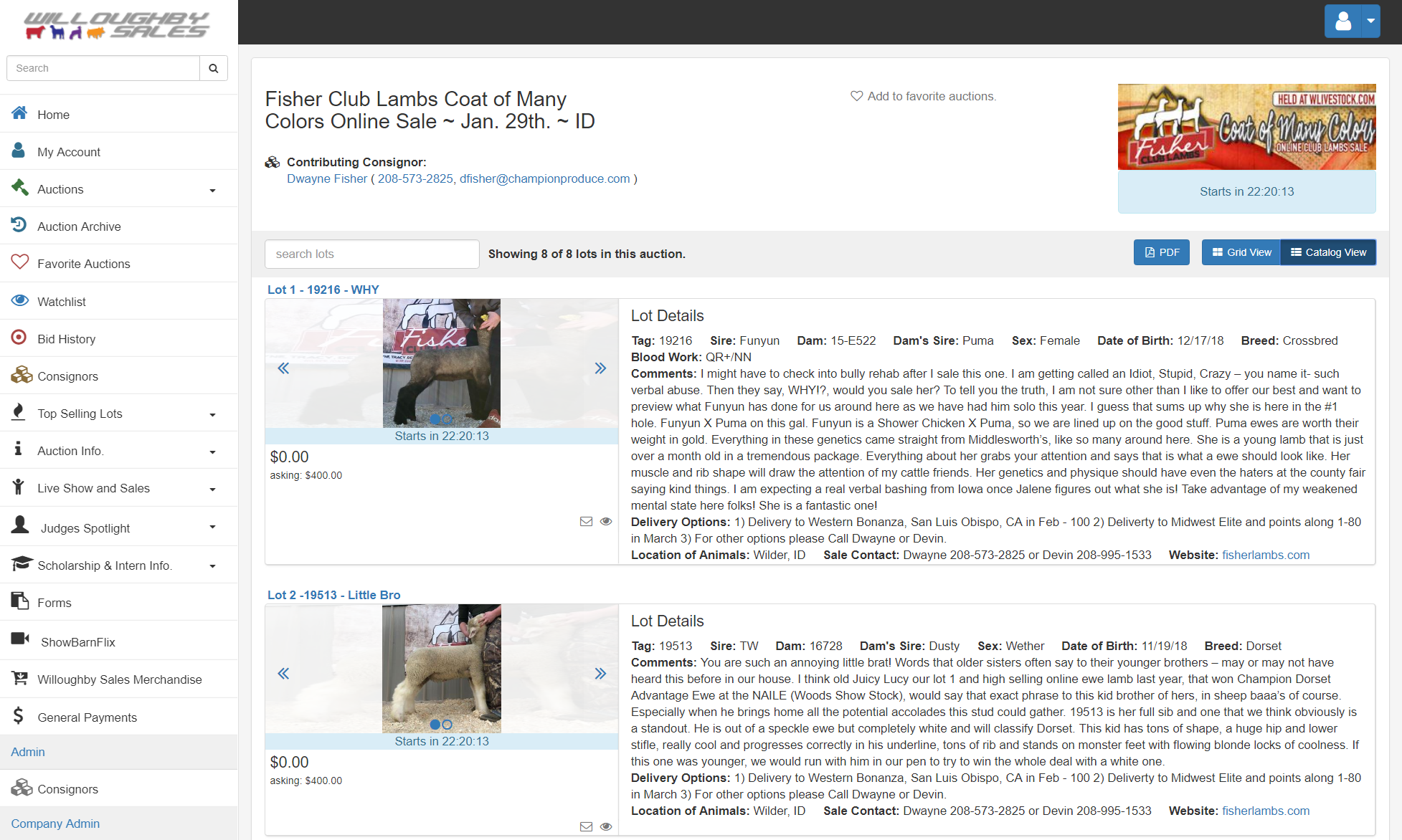The width and height of the screenshot is (1402, 840).
Task: Click Lot 2 white lamb photo
Action: coord(442,668)
